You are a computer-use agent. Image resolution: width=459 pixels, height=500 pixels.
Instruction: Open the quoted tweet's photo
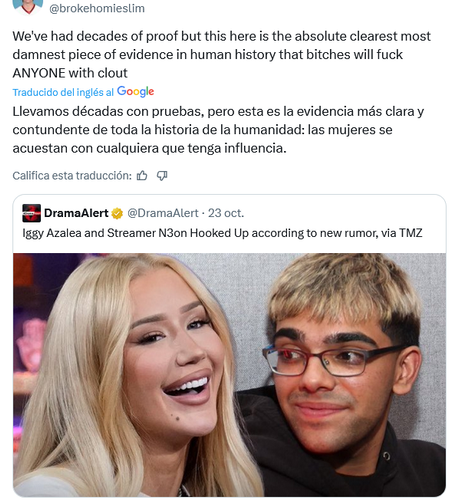[229, 375]
